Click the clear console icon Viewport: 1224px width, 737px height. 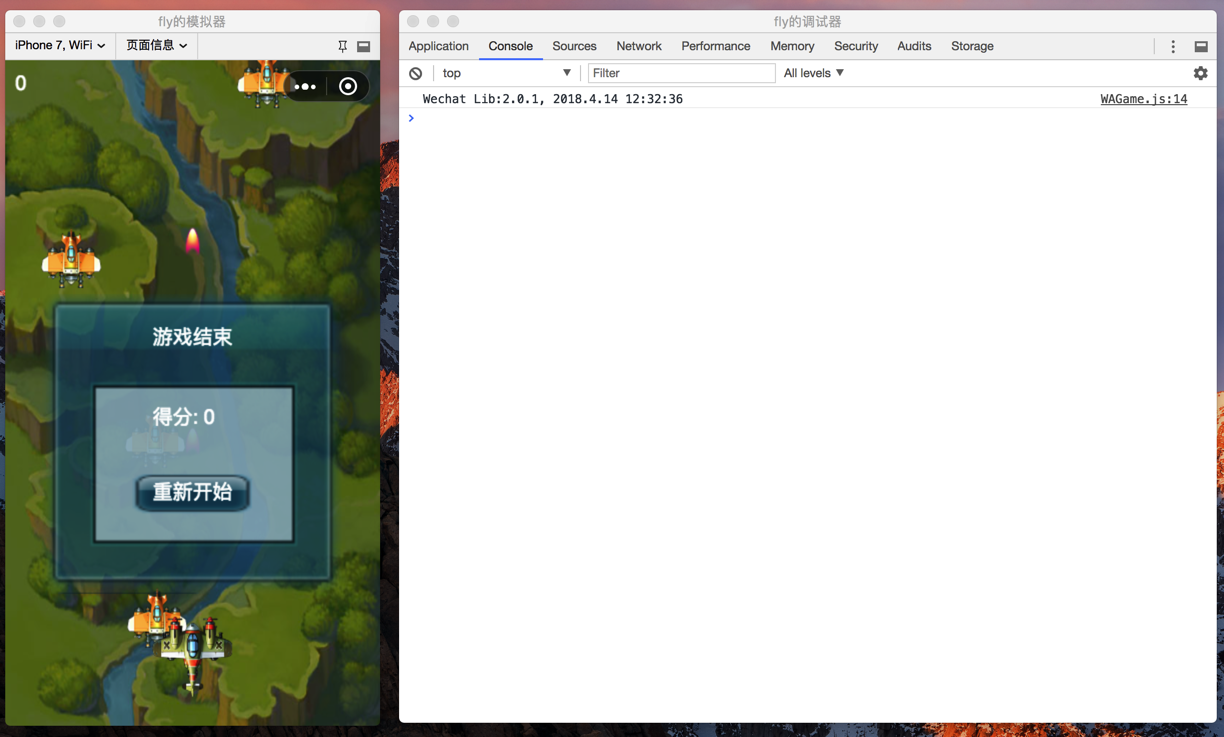point(416,73)
